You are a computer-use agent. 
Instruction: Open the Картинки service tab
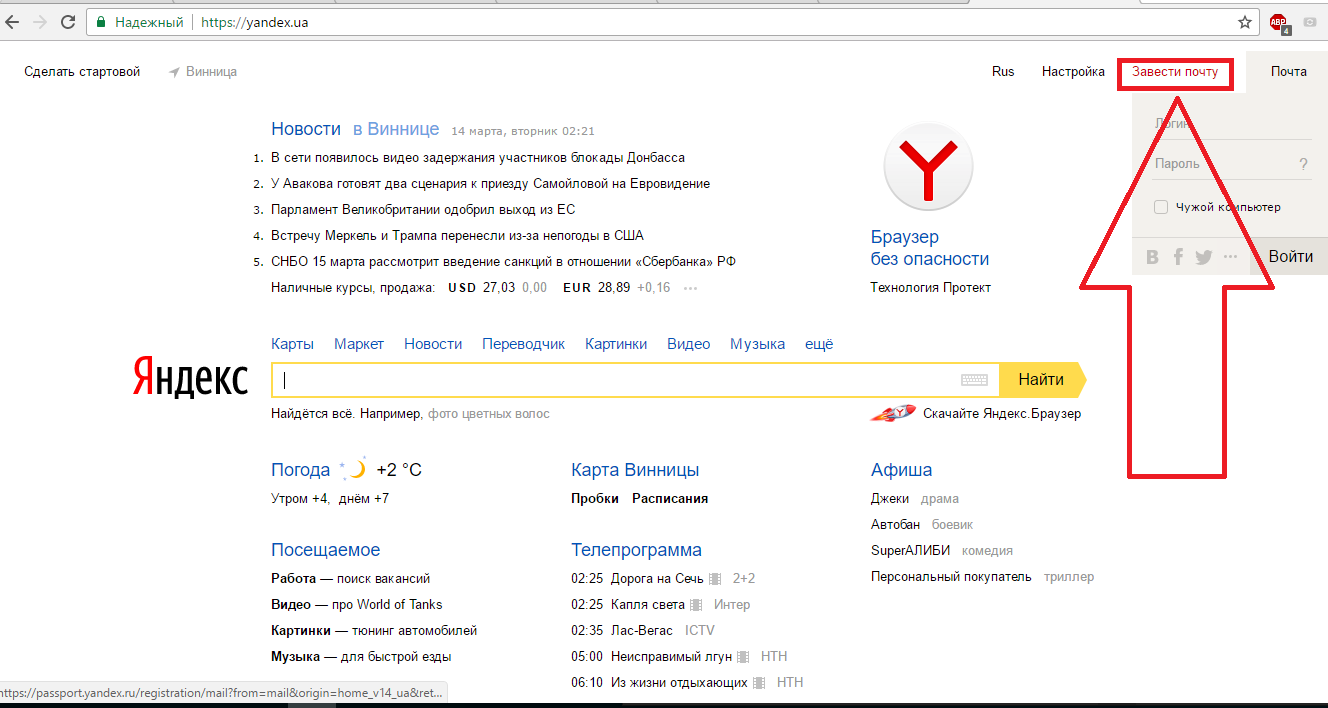[616, 344]
